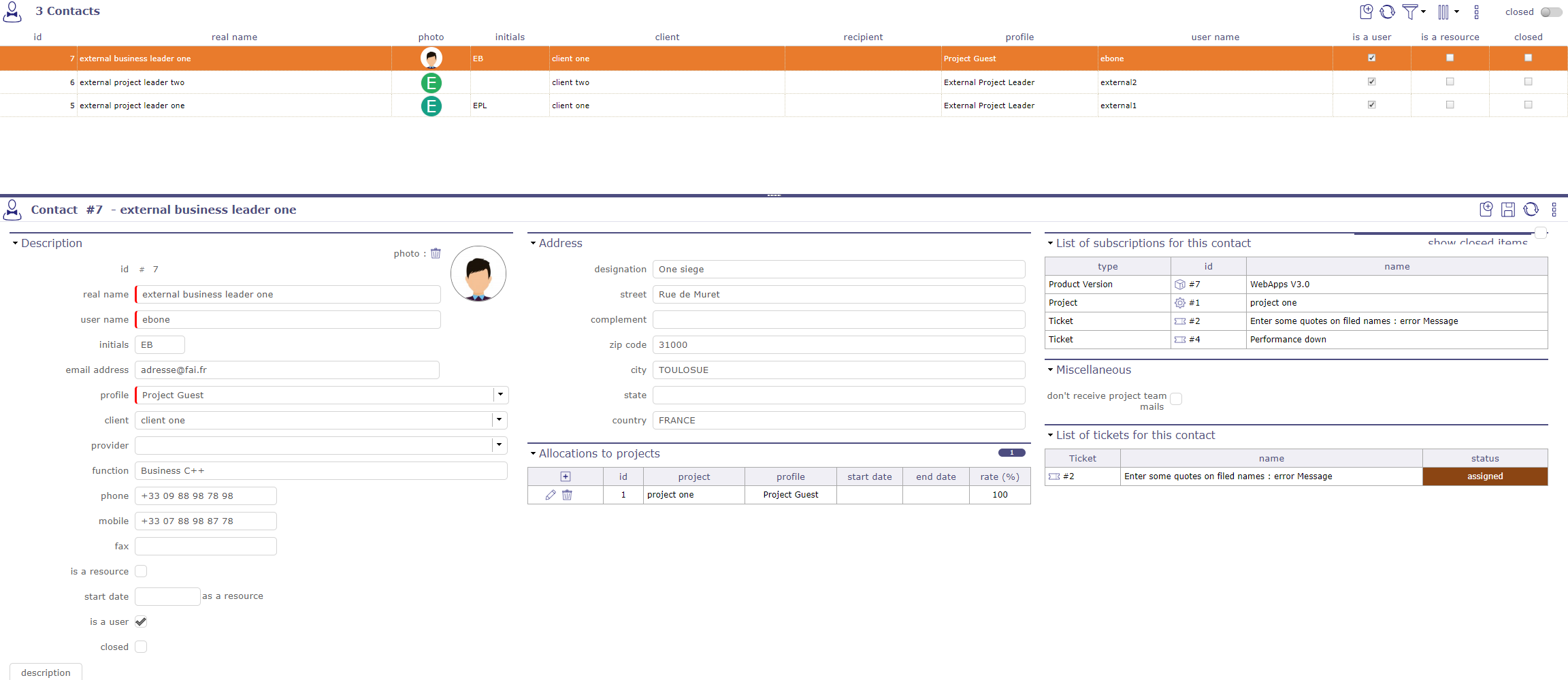The width and height of the screenshot is (1568, 680).
Task: Open the filter funnel icon
Action: coord(1411,12)
